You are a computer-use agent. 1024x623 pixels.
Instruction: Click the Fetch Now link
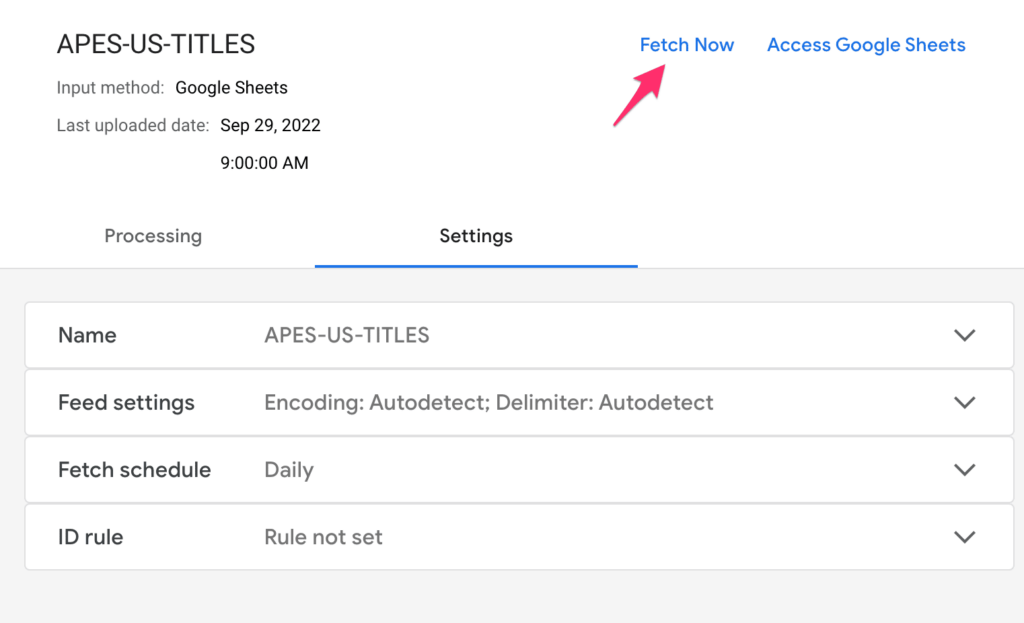point(687,45)
